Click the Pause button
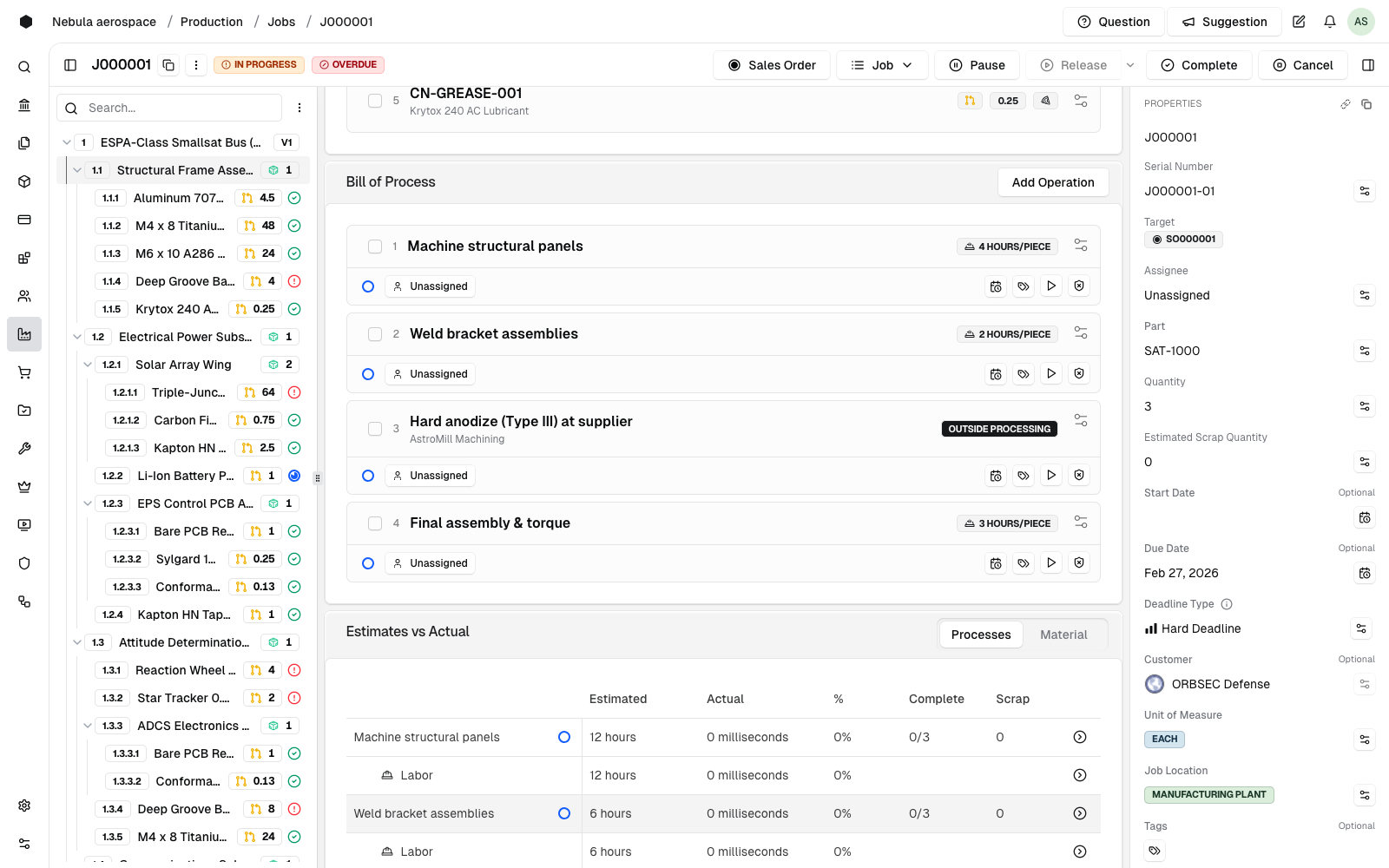 click(x=977, y=65)
